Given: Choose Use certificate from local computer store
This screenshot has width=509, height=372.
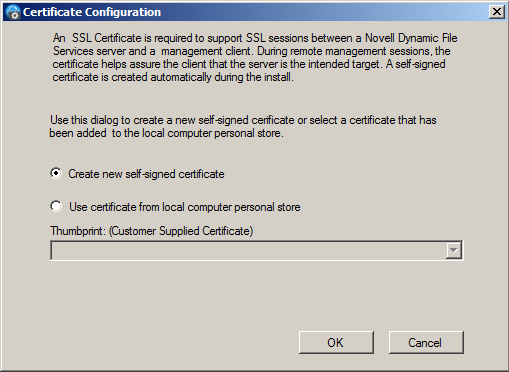Looking at the screenshot, I should [x=56, y=206].
